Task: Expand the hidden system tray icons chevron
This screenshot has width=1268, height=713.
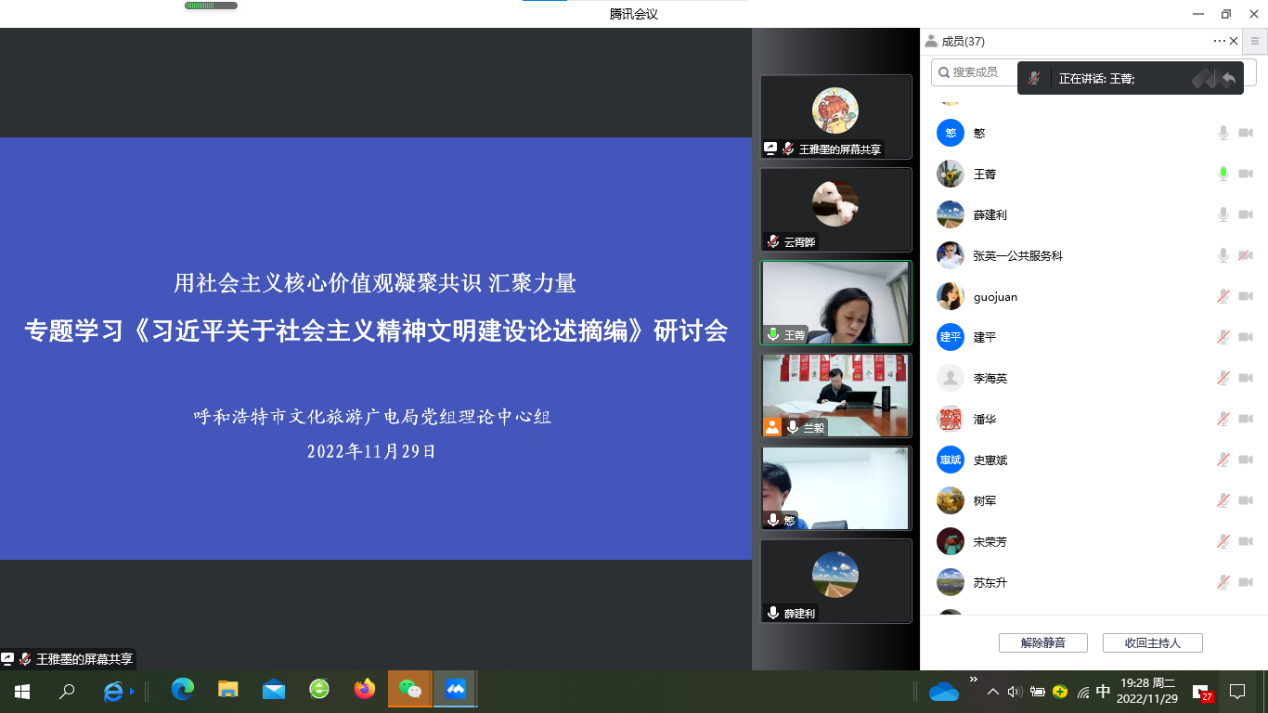Action: (992, 692)
